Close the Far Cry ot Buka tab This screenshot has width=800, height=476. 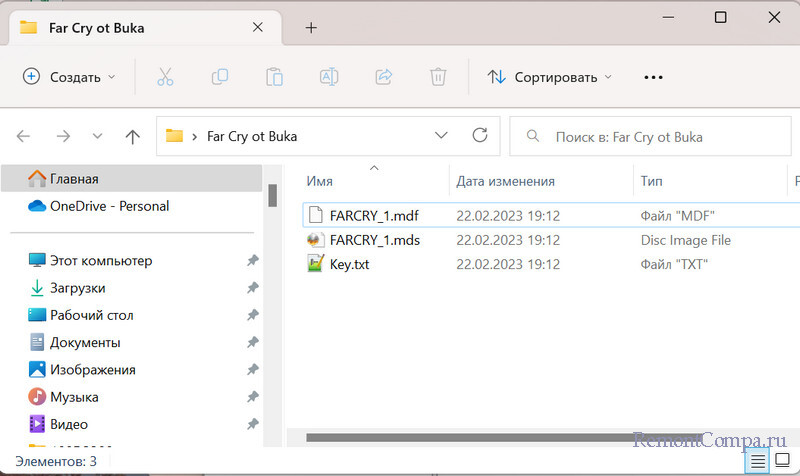pyautogui.click(x=258, y=27)
